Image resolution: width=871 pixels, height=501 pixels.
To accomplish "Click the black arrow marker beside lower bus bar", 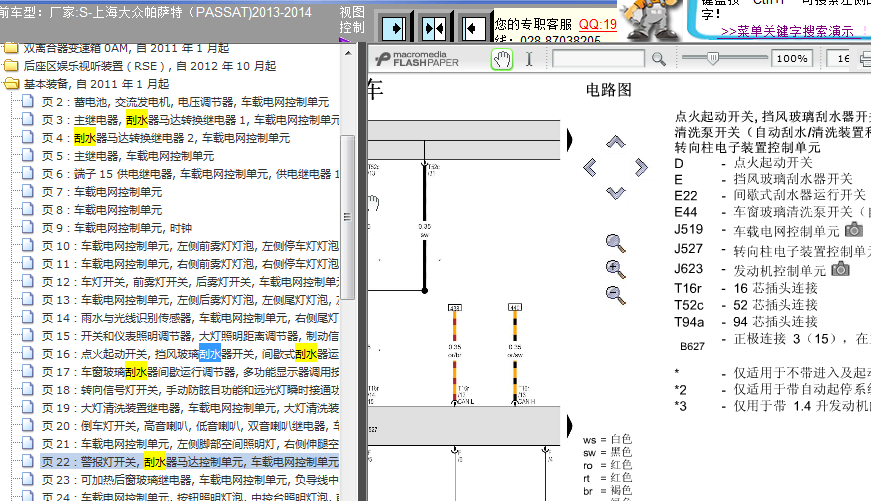I will [569, 427].
